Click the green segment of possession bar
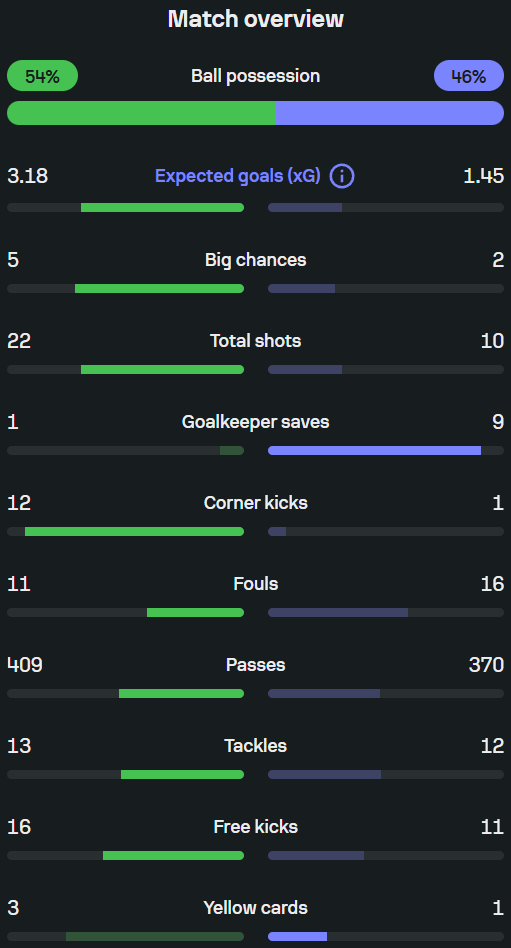Screen dimensions: 511x948 142,113
